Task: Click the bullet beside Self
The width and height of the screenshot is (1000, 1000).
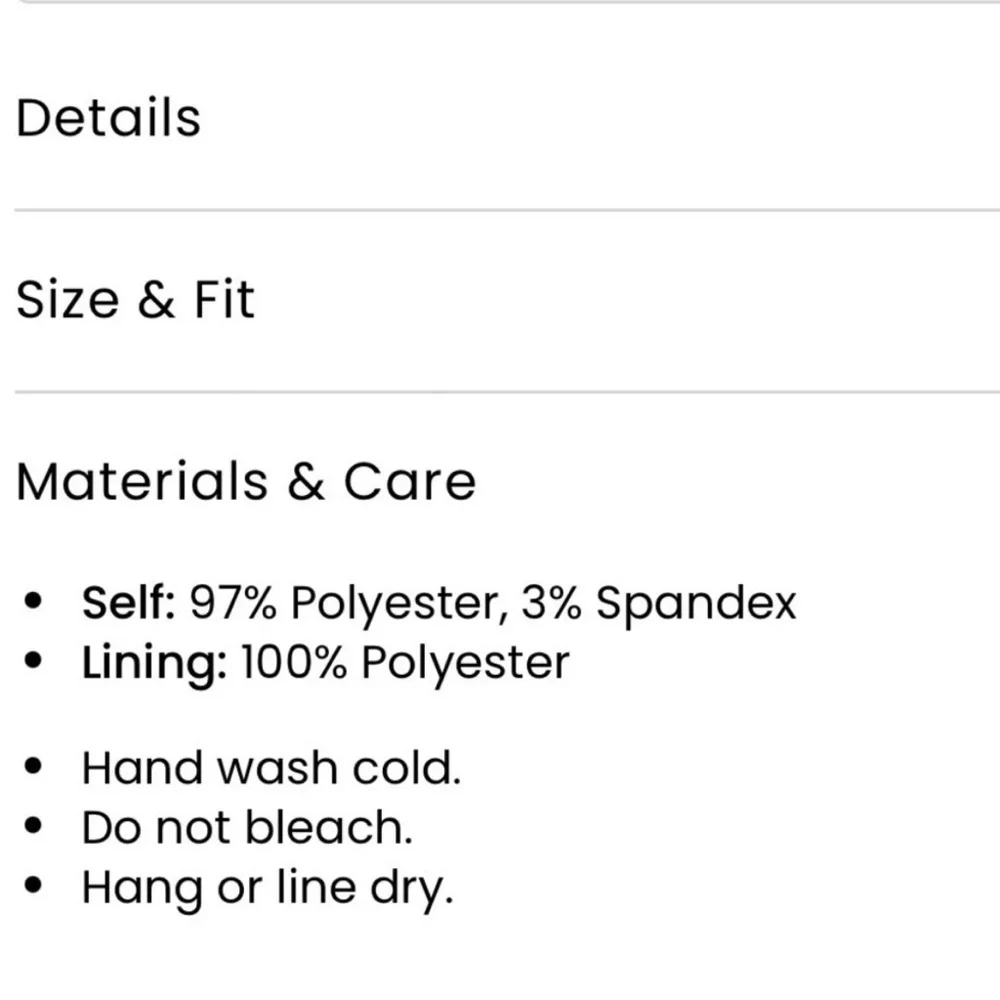Action: click(x=36, y=603)
